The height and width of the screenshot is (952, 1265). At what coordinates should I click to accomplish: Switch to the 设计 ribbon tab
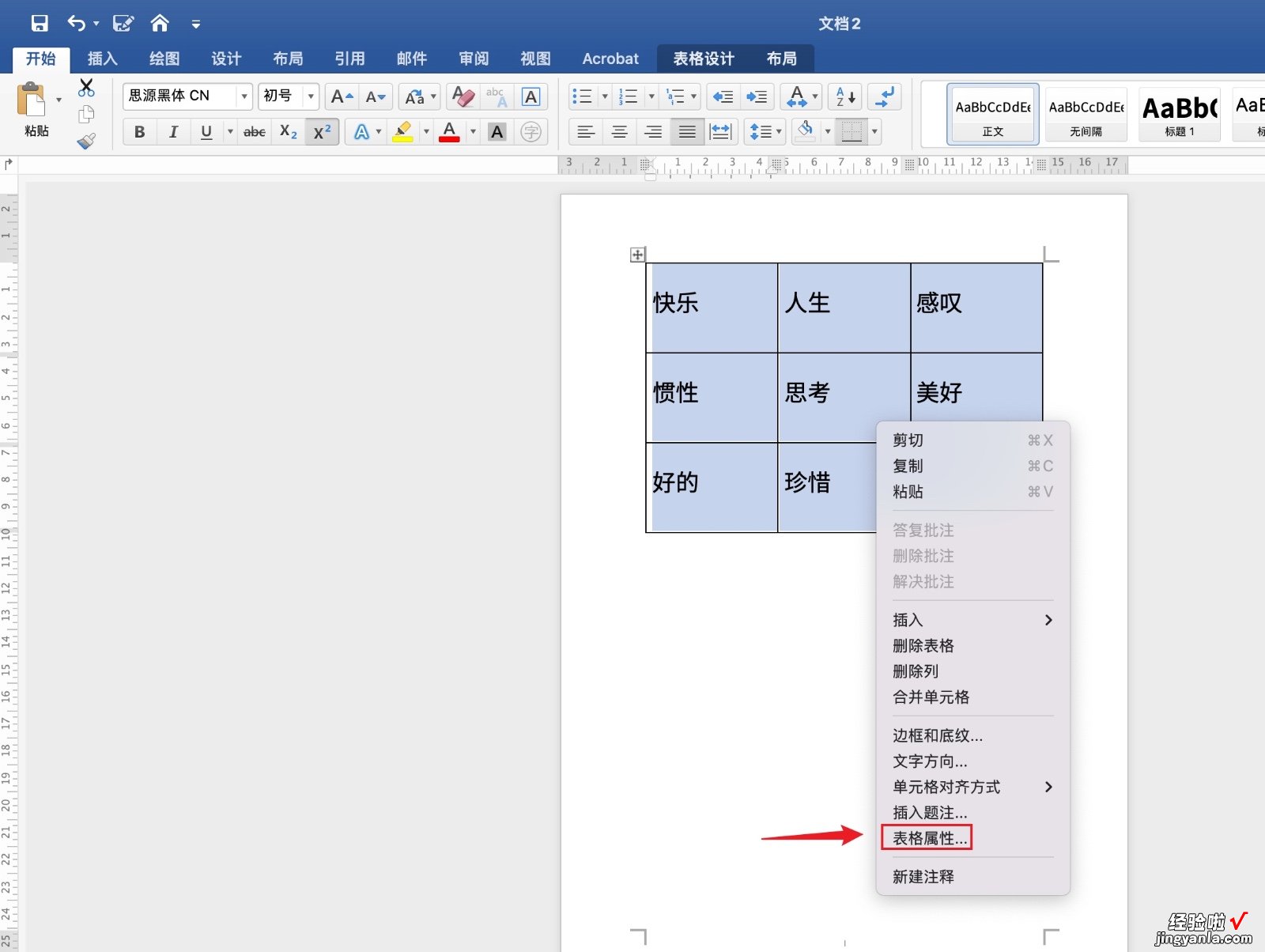point(226,59)
